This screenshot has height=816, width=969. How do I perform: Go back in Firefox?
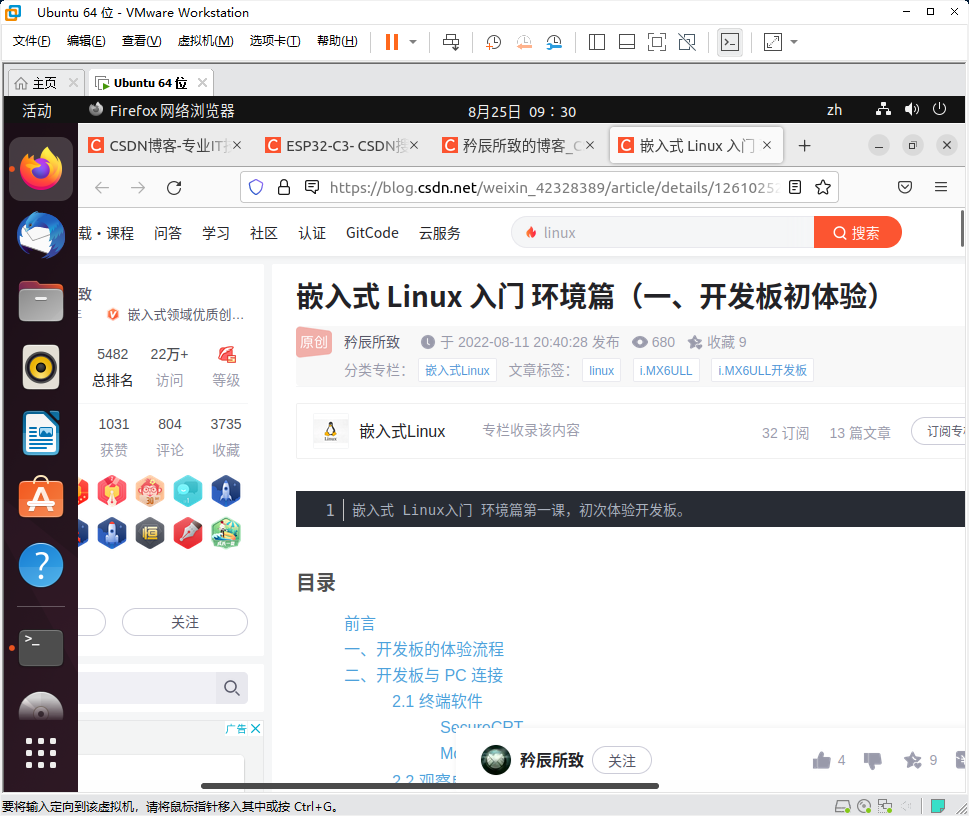pos(102,187)
